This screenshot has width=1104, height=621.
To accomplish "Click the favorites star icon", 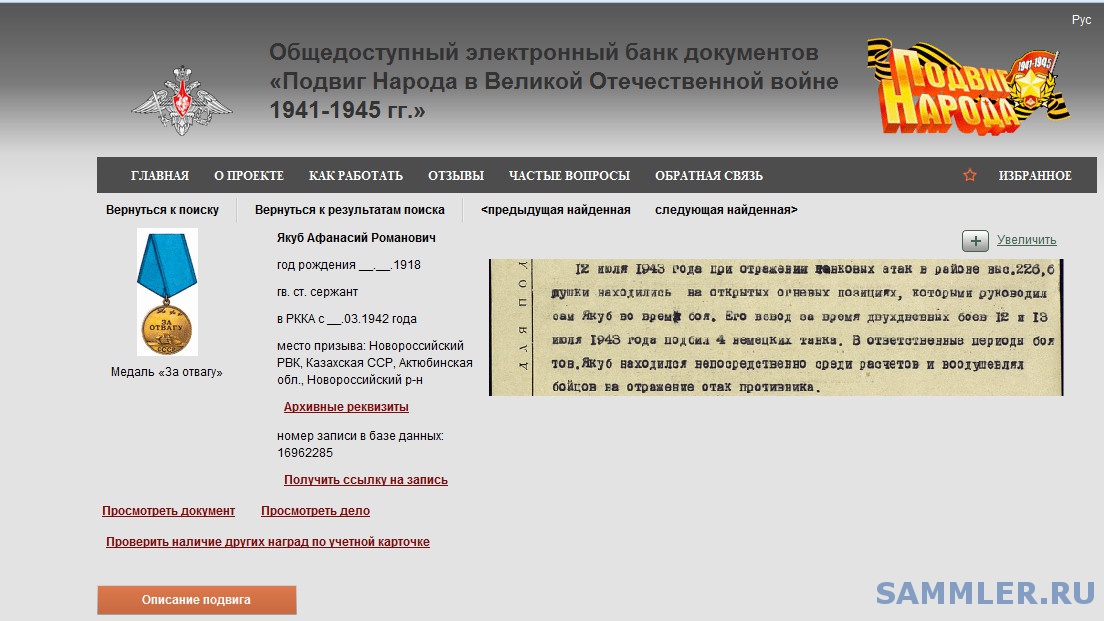I will tap(969, 176).
